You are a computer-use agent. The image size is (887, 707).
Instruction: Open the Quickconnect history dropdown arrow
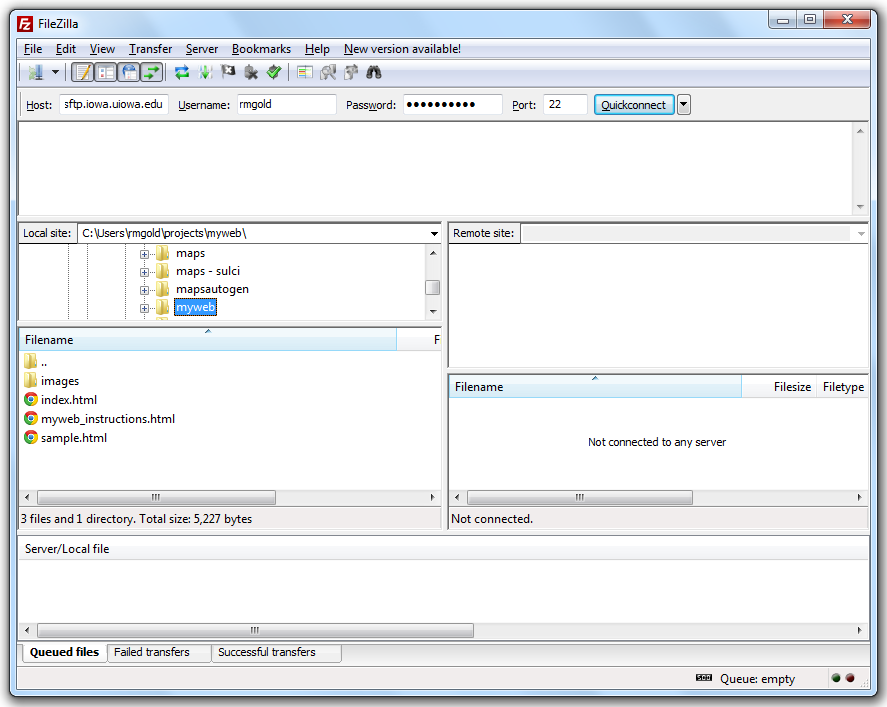(684, 105)
